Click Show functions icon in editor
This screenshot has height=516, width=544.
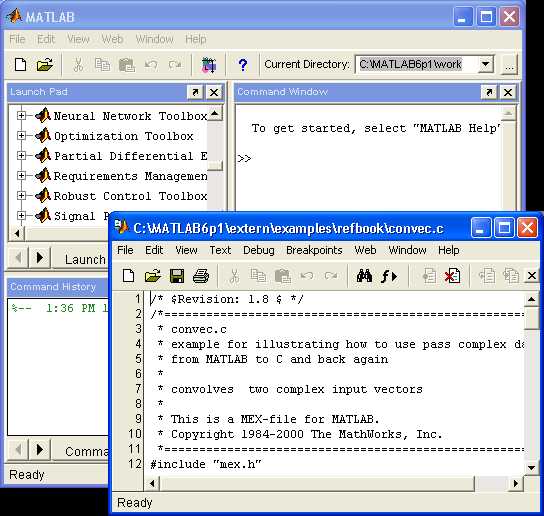coord(389,277)
